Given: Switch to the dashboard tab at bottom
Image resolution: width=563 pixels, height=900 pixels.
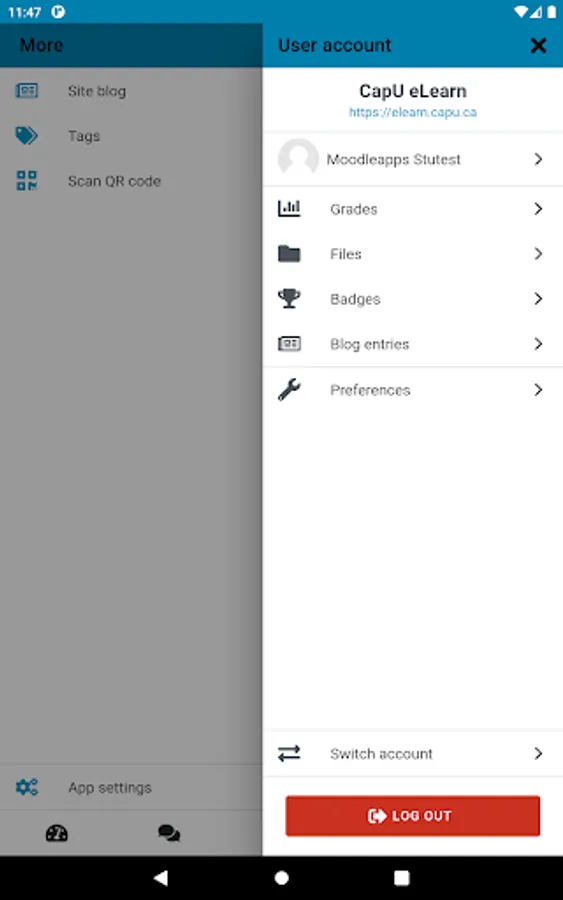Looking at the screenshot, I should click(x=57, y=833).
